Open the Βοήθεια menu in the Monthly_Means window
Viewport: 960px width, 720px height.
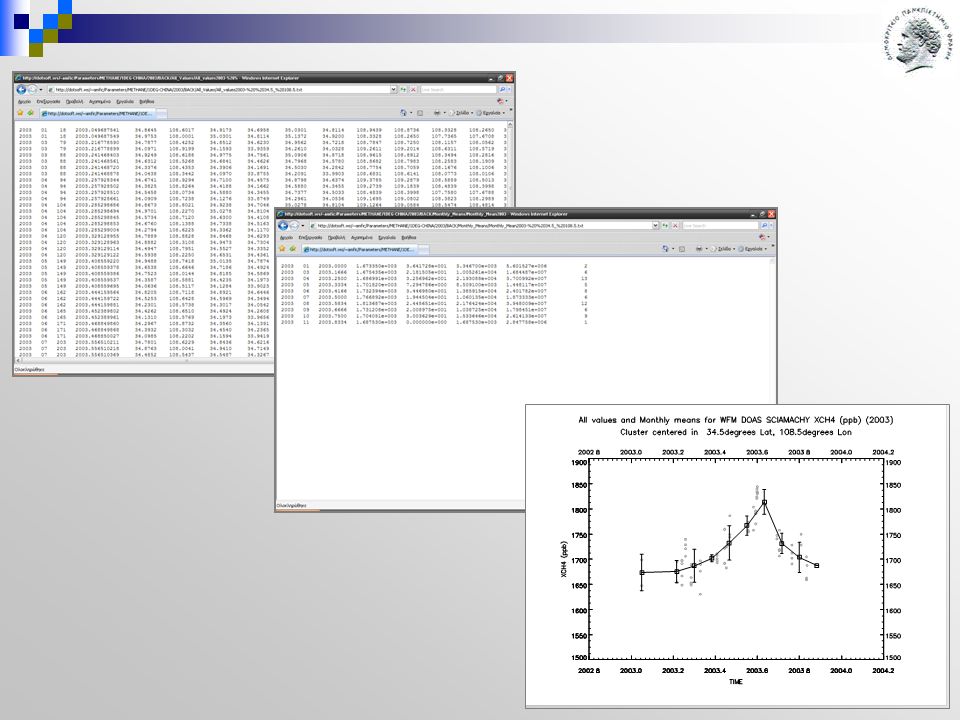coord(409,238)
